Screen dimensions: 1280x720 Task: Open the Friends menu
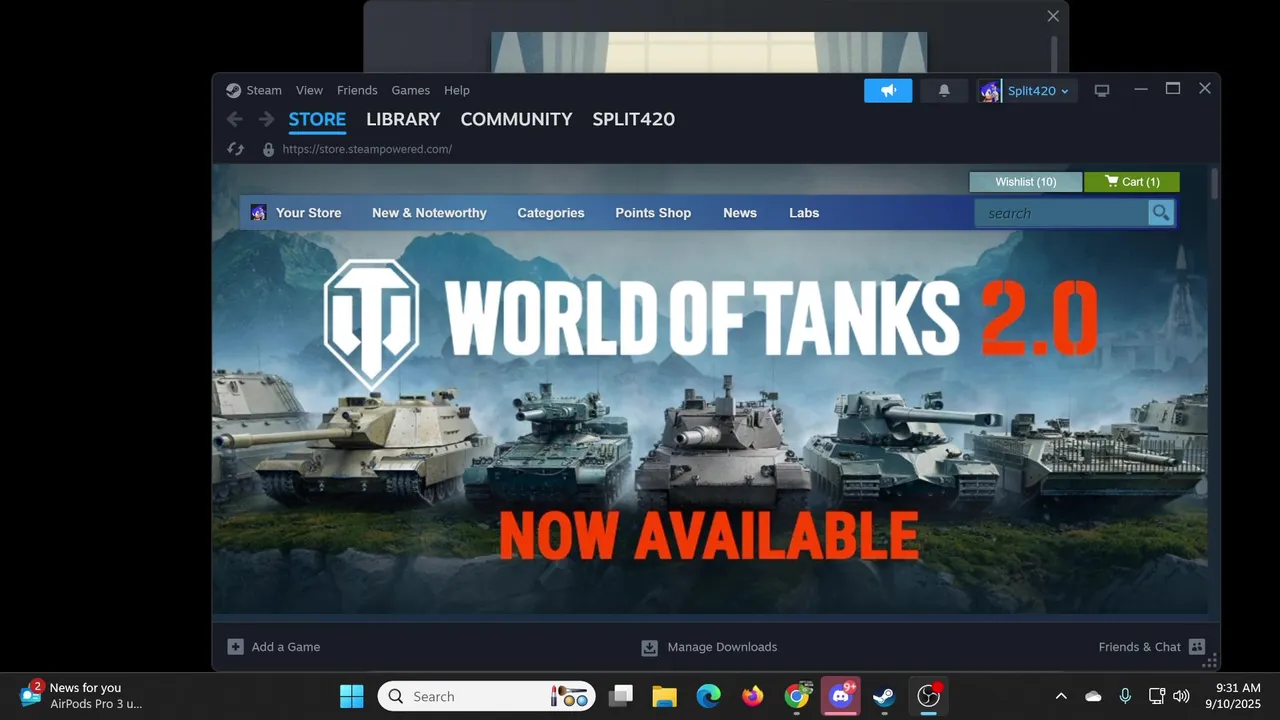tap(357, 90)
